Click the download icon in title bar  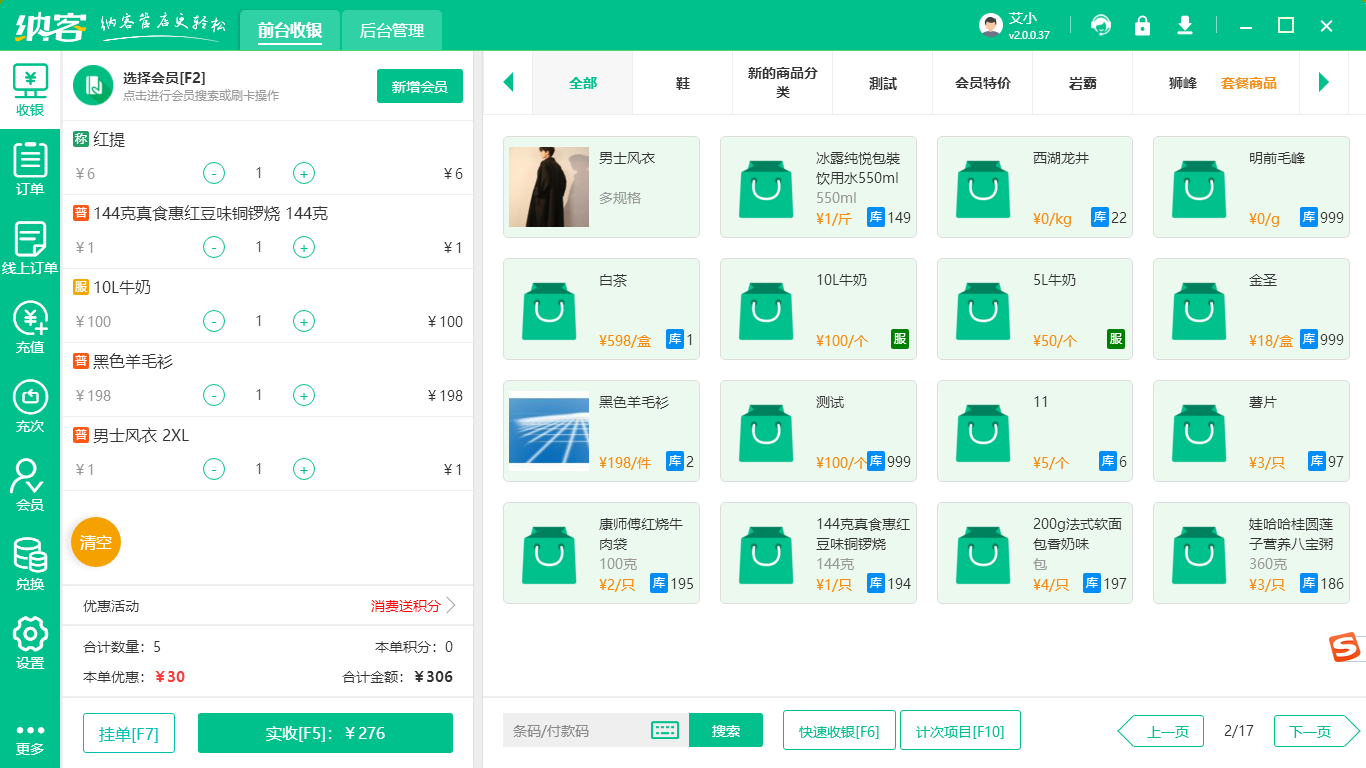tap(1185, 25)
